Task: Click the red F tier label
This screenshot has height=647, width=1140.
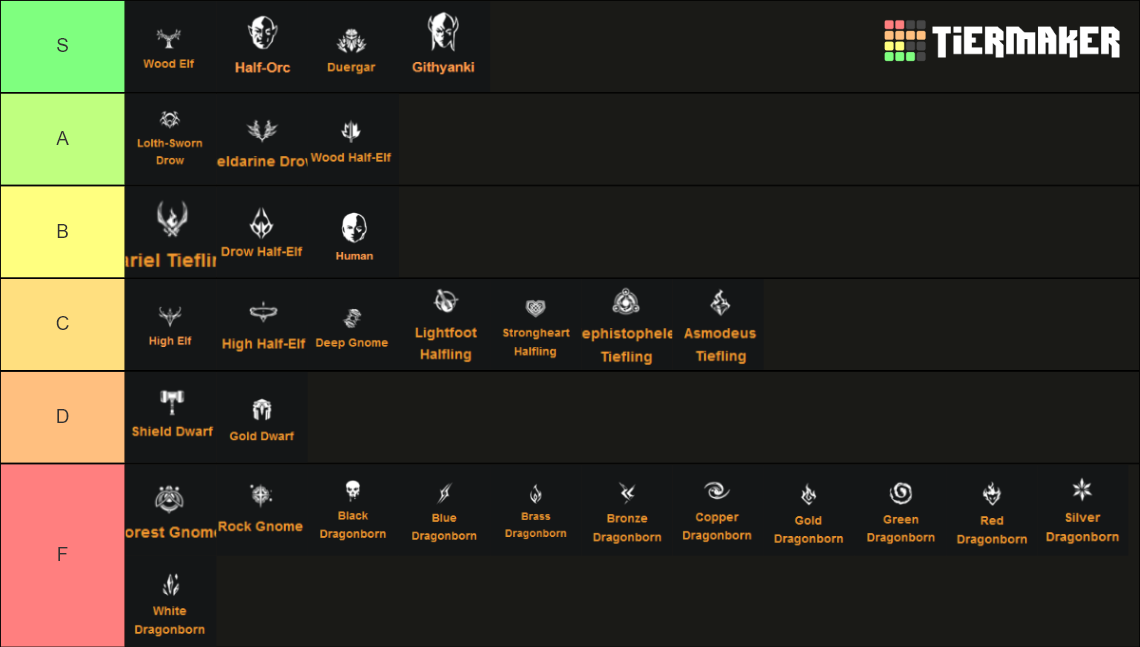Action: pyautogui.click(x=62, y=554)
